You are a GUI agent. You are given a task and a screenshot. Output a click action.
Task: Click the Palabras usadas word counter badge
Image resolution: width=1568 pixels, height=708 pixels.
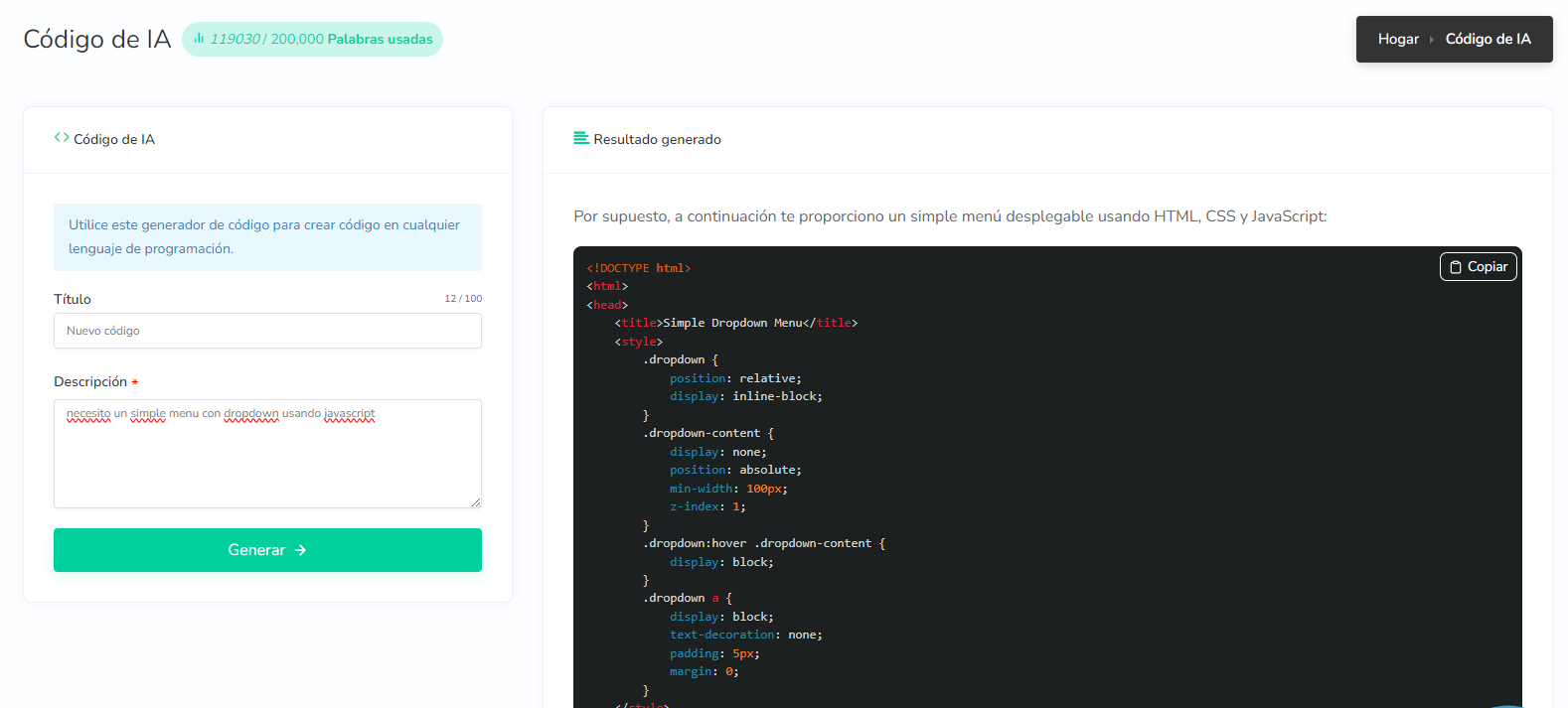click(312, 39)
